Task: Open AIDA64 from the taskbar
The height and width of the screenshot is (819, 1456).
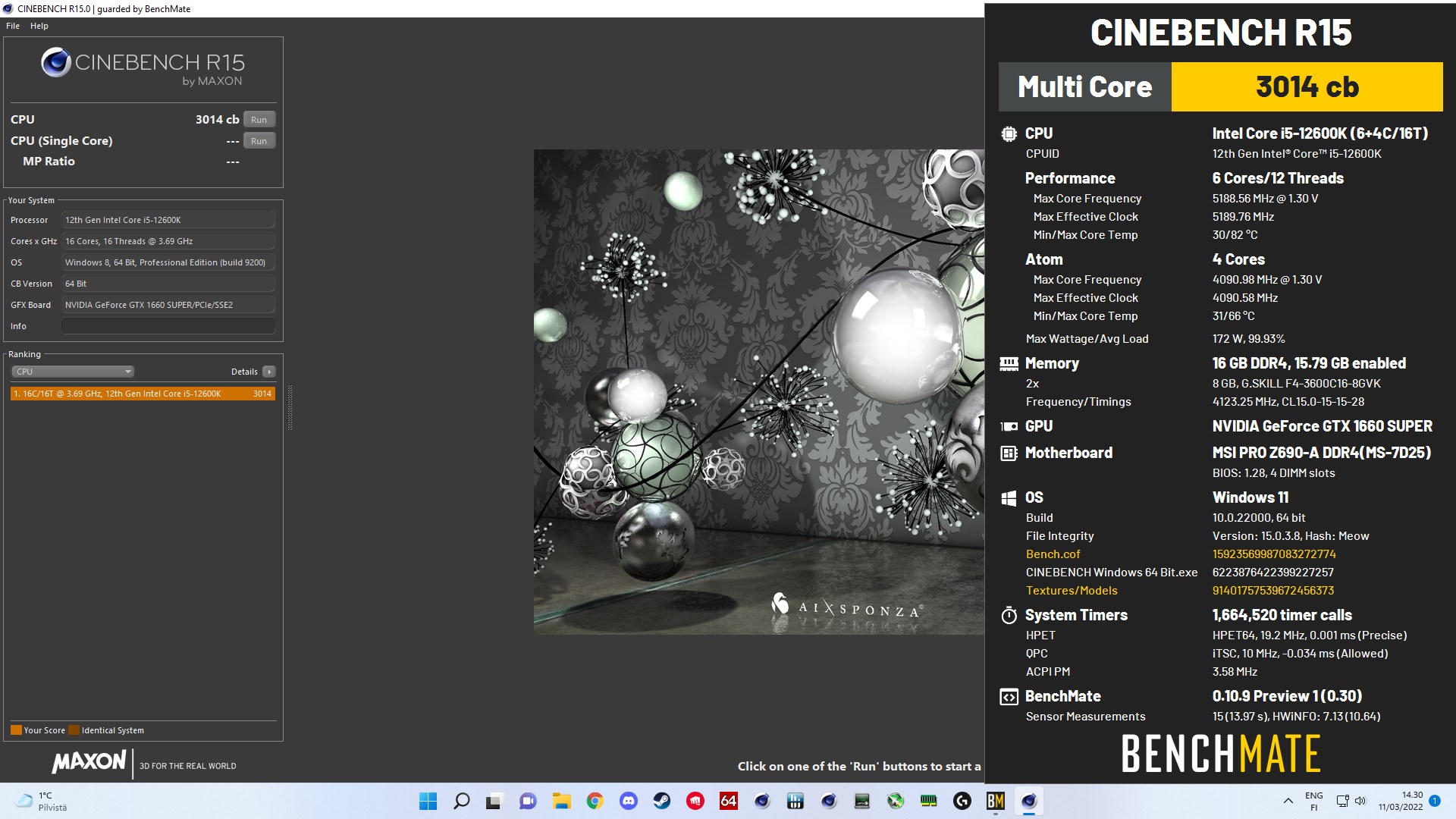Action: point(729,801)
